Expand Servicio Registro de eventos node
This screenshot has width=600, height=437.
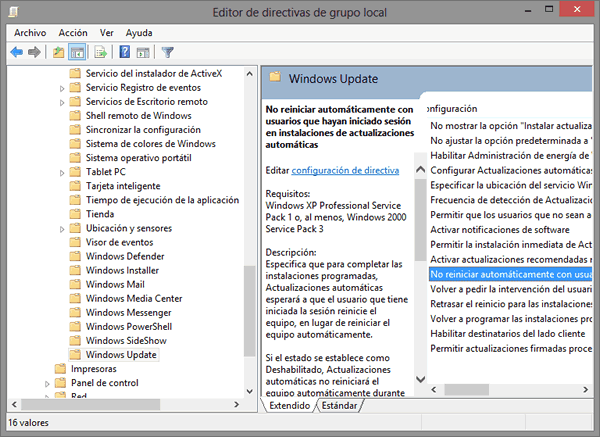[62, 88]
